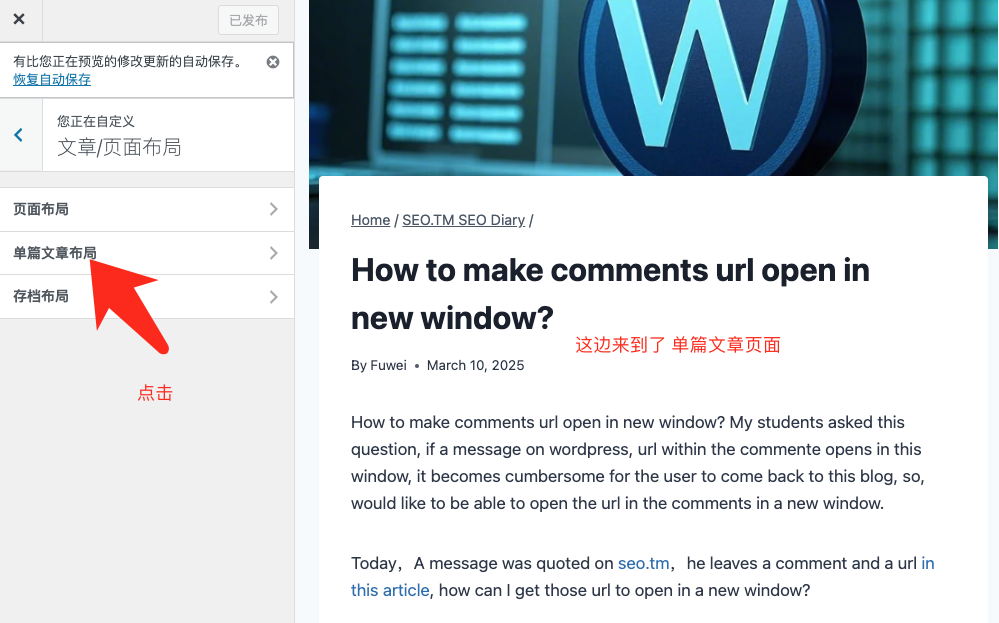
Task: Click the 已发布 publish button
Action: coord(248,20)
